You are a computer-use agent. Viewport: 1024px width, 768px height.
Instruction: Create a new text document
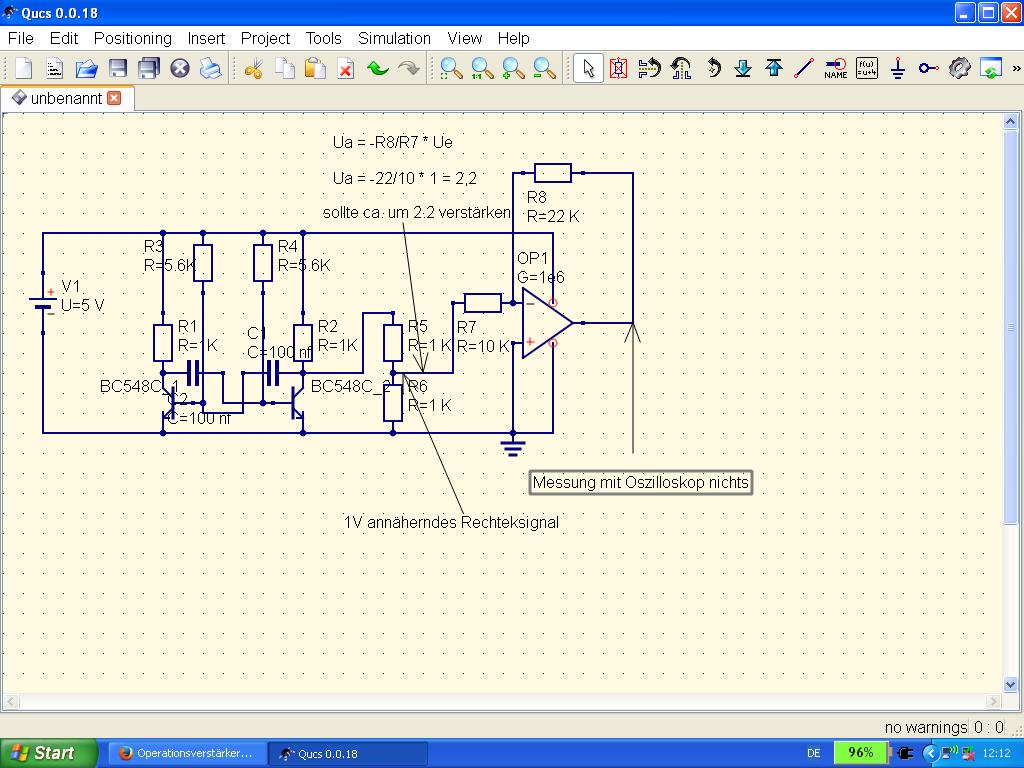[55, 68]
